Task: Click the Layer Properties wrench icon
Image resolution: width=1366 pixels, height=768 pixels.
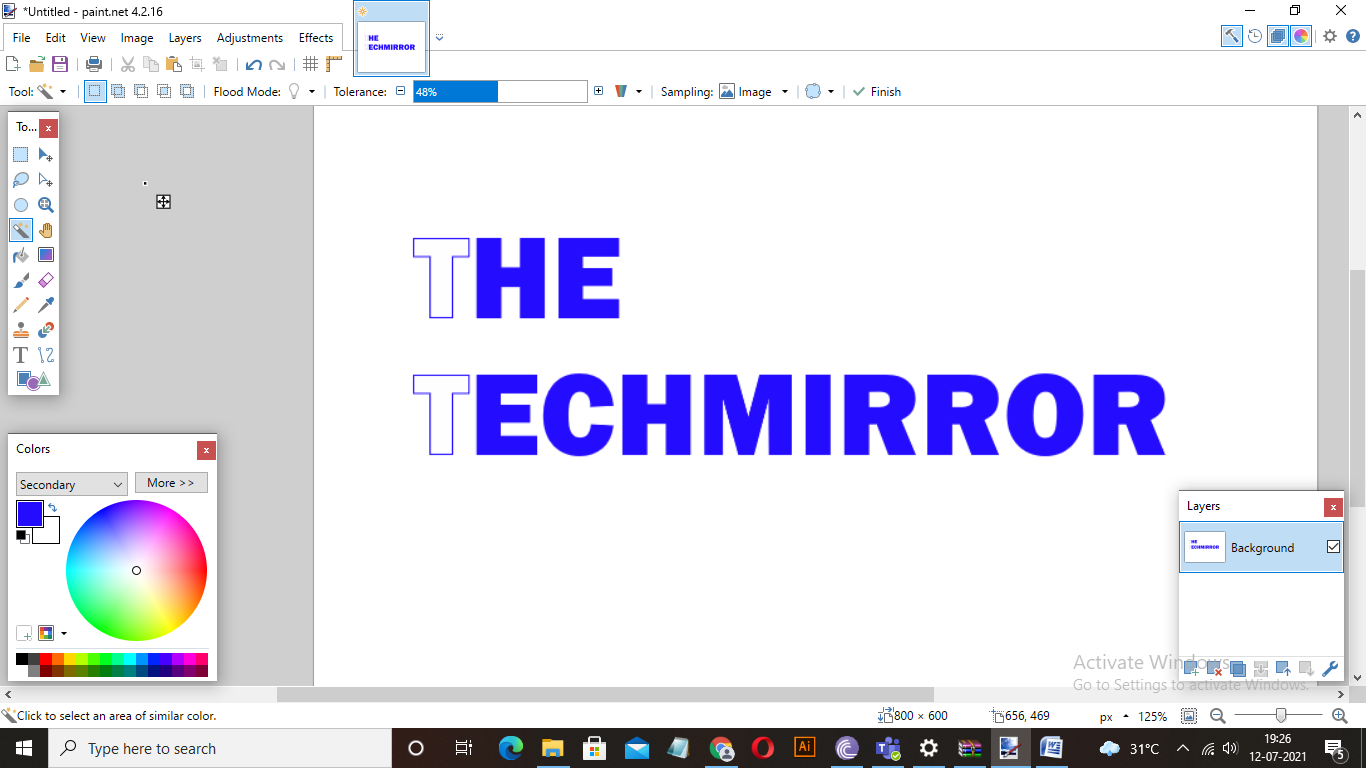Action: pyautogui.click(x=1330, y=669)
